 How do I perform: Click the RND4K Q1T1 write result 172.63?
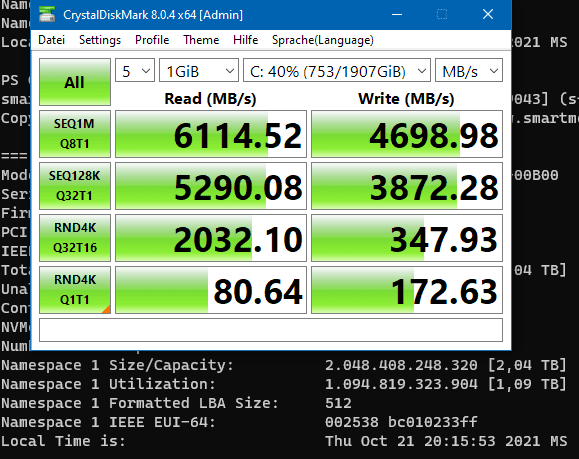(407, 290)
